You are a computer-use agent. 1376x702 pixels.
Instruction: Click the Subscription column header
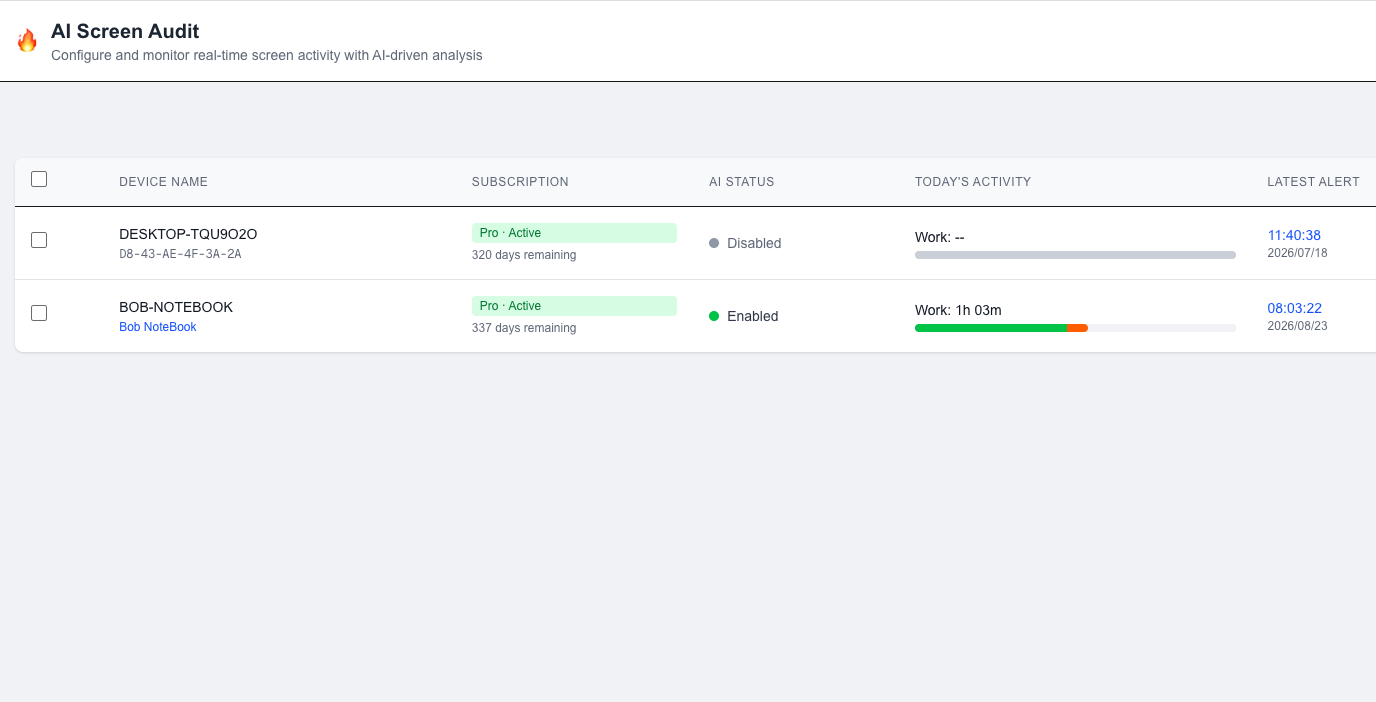(520, 182)
